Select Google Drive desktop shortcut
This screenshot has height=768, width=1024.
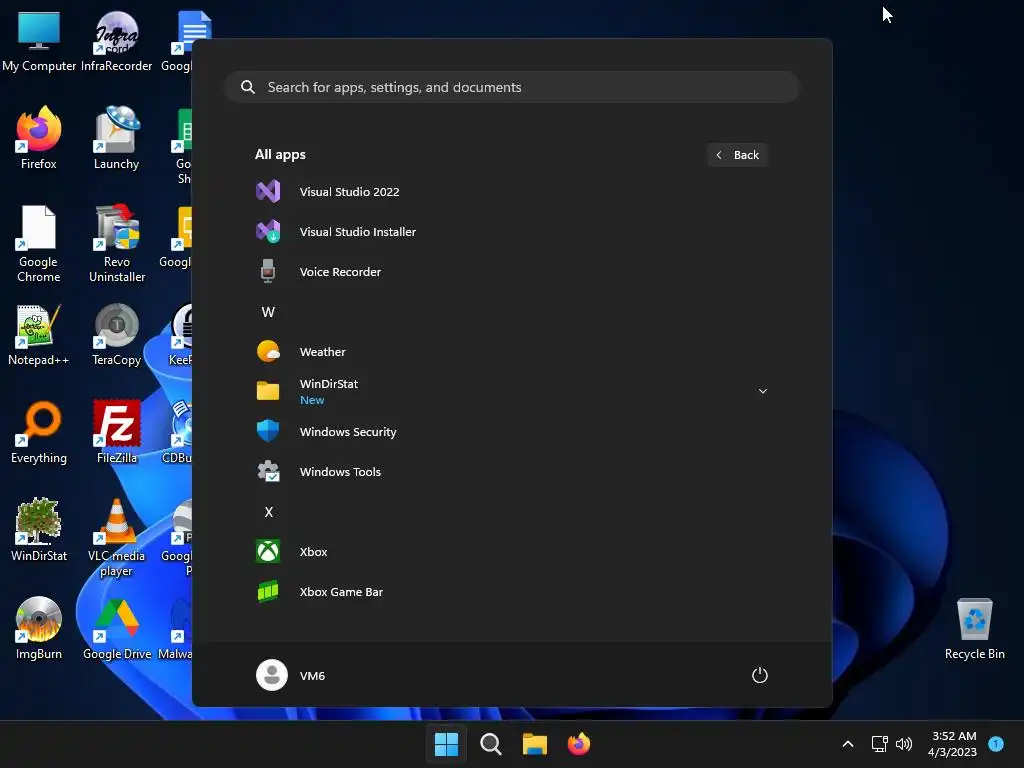(x=116, y=628)
